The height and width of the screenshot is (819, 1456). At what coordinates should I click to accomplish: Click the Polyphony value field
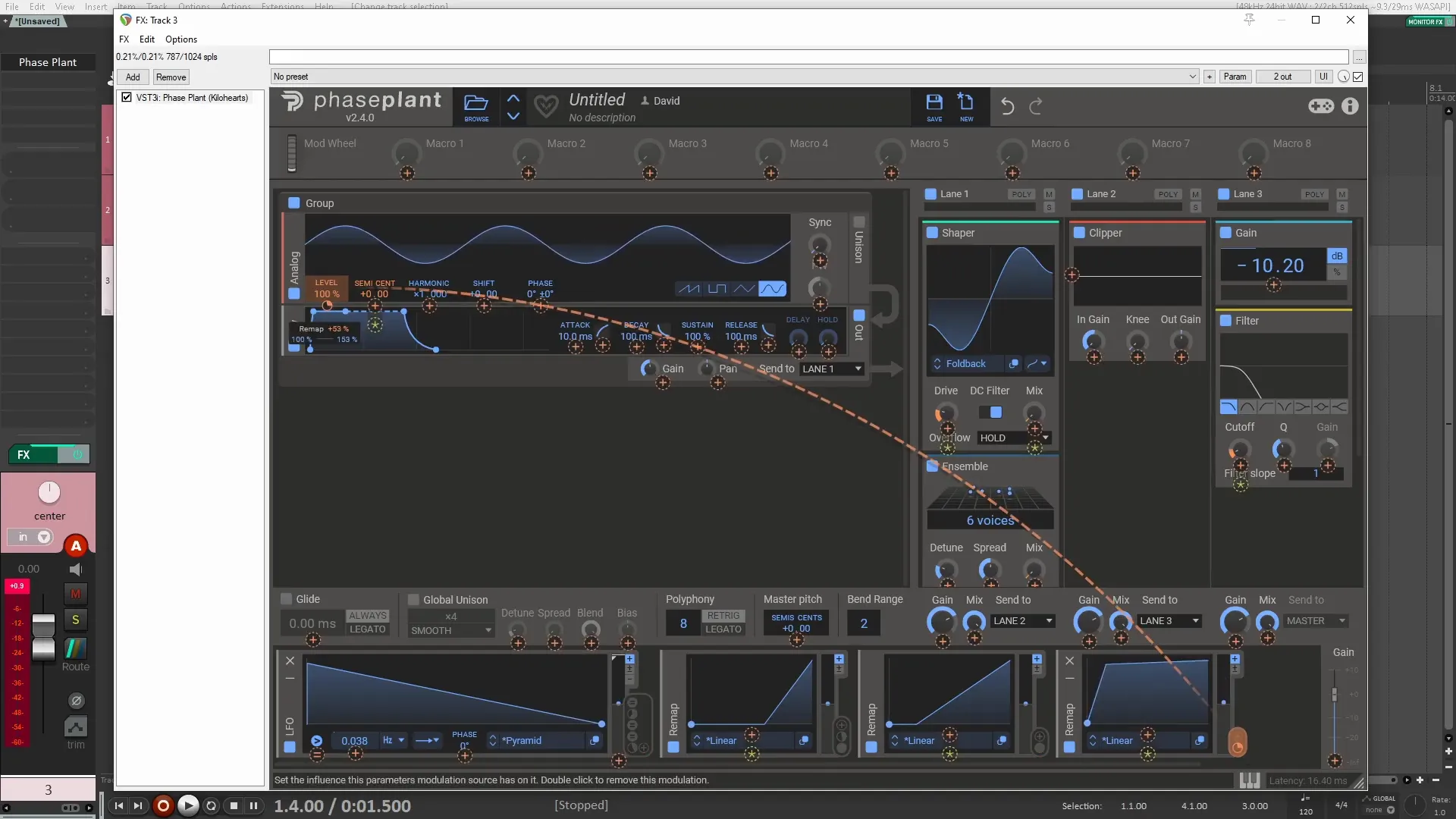(683, 623)
